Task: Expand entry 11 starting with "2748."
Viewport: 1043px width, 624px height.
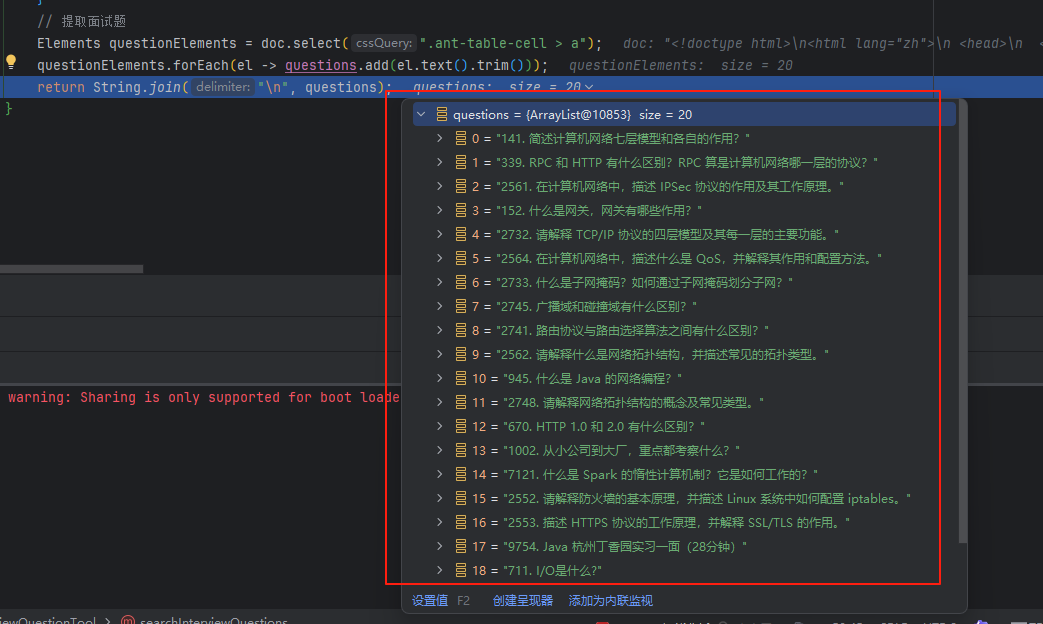Action: tap(440, 402)
